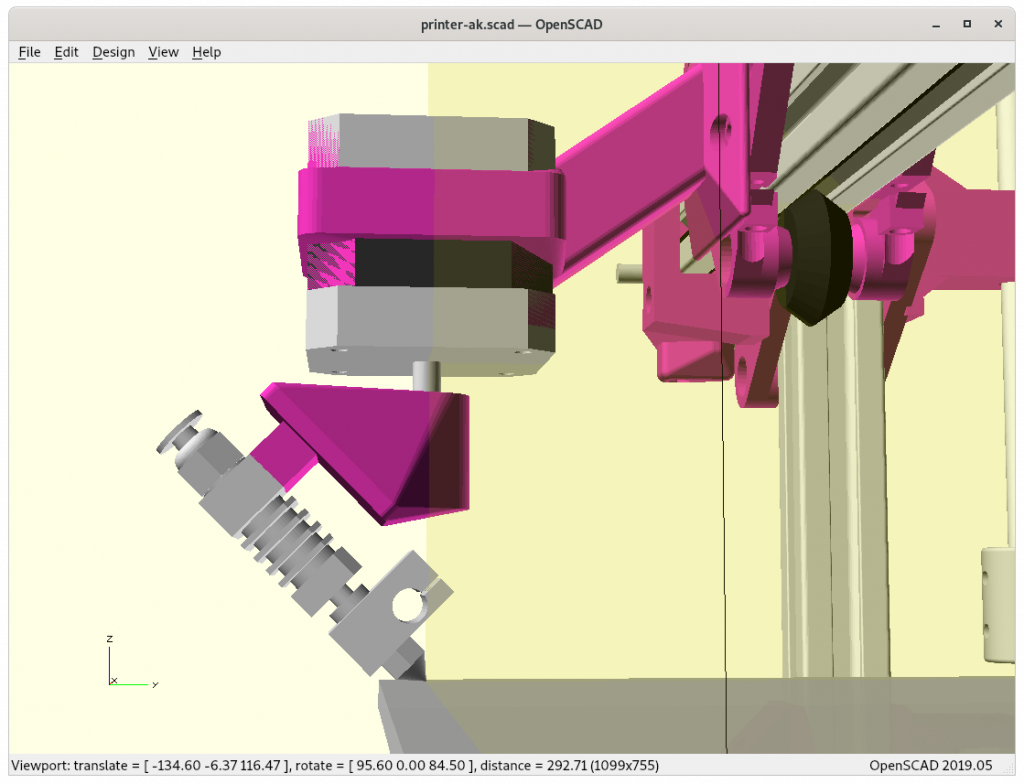Screen dimensions: 1024x784
Task: Click the black rubber wheel in the 3D view
Action: coord(814,257)
